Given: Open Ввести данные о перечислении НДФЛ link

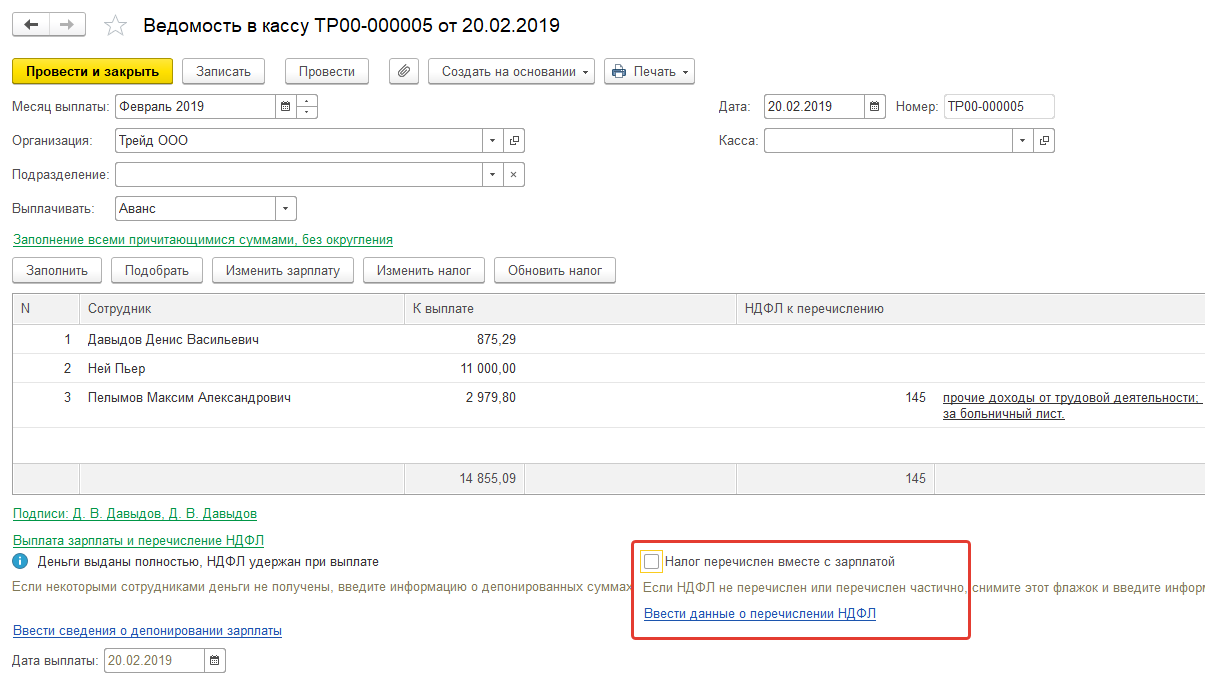Looking at the screenshot, I should click(760, 614).
